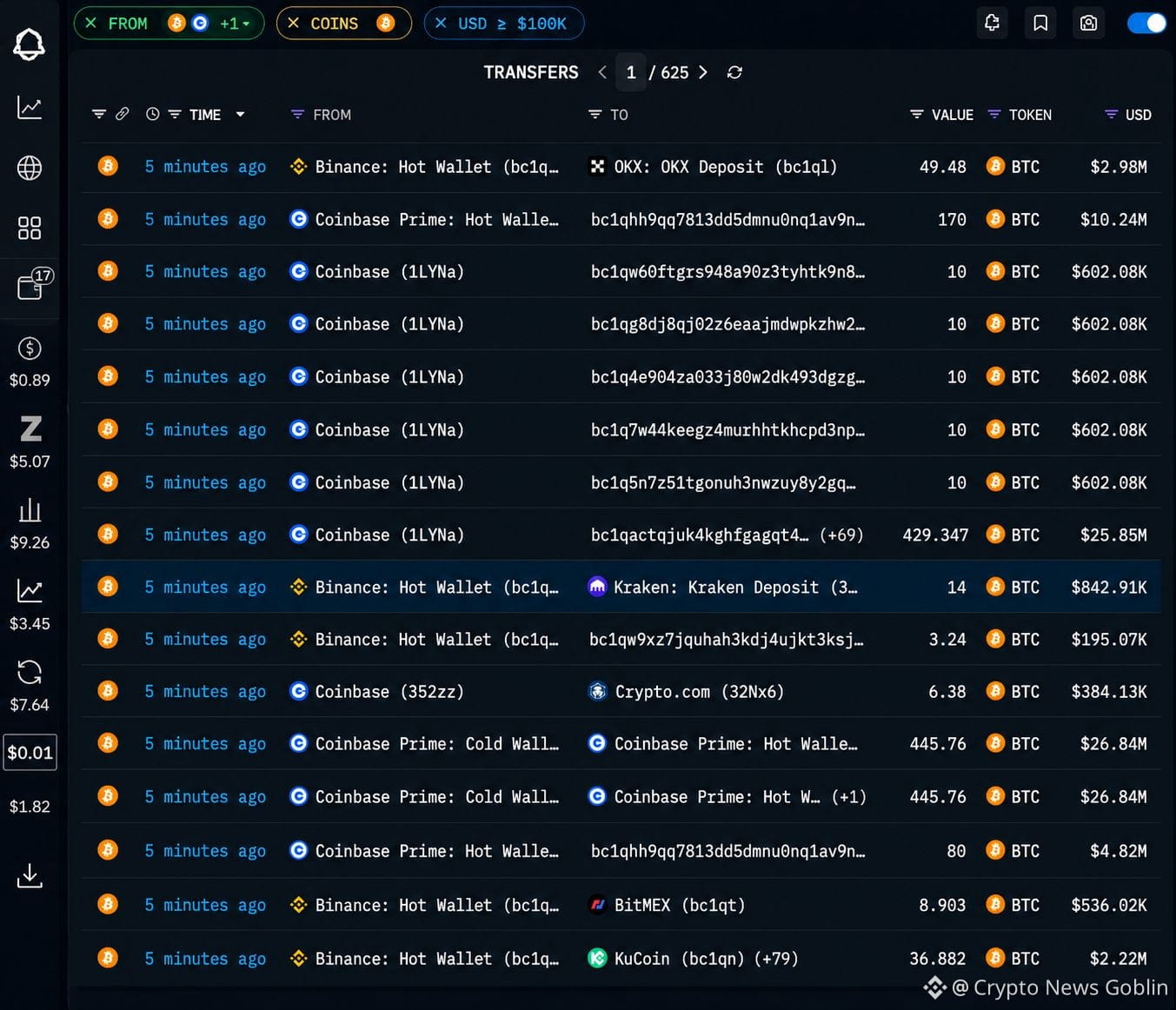This screenshot has width=1176, height=1010.
Task: Open address bc1q5n7z51tgonuh3nwzuy8y2gq…
Action: click(x=723, y=482)
